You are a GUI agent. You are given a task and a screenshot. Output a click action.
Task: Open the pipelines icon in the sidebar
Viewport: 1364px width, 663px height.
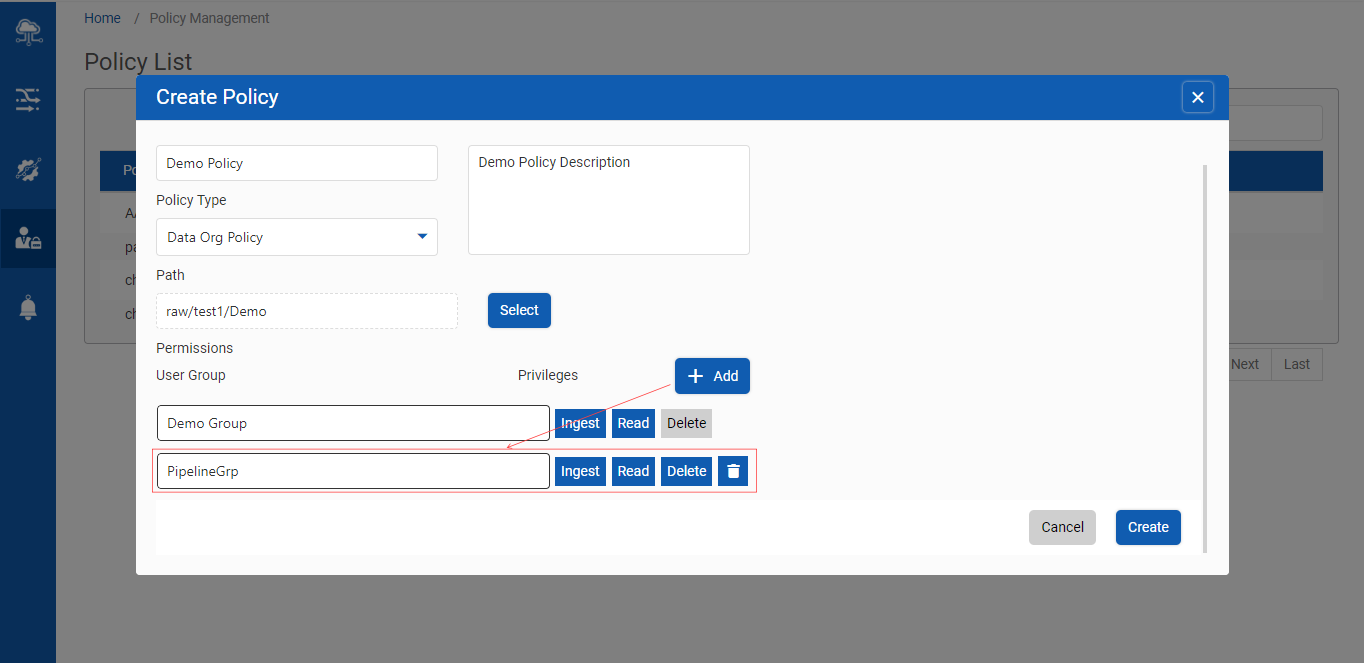[28, 99]
